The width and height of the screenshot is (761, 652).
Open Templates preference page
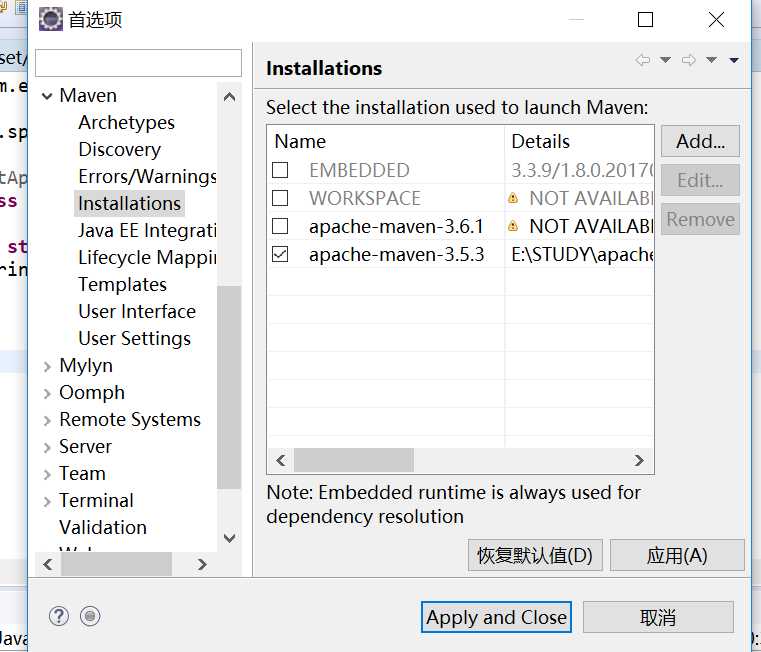tap(122, 284)
